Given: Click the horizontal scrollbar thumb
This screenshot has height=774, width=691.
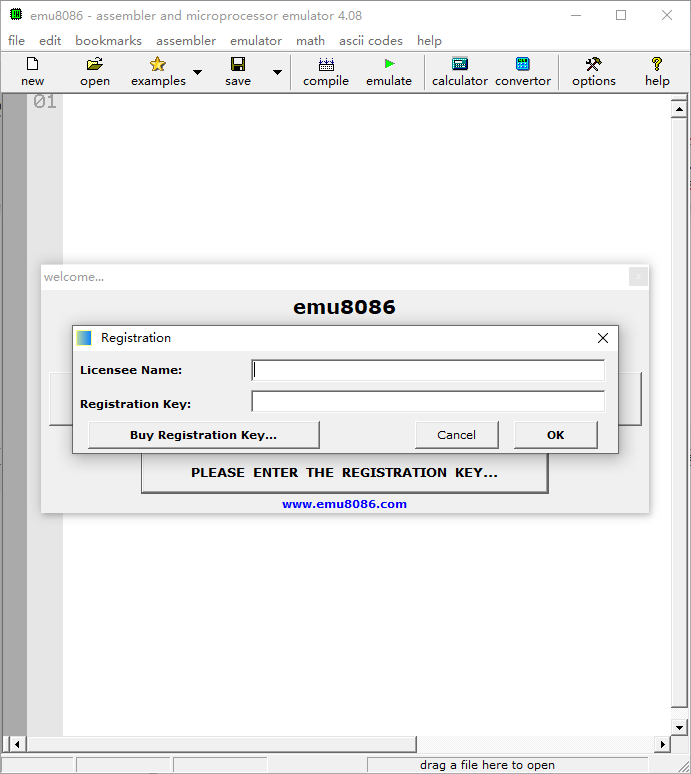Looking at the screenshot, I should point(221,744).
